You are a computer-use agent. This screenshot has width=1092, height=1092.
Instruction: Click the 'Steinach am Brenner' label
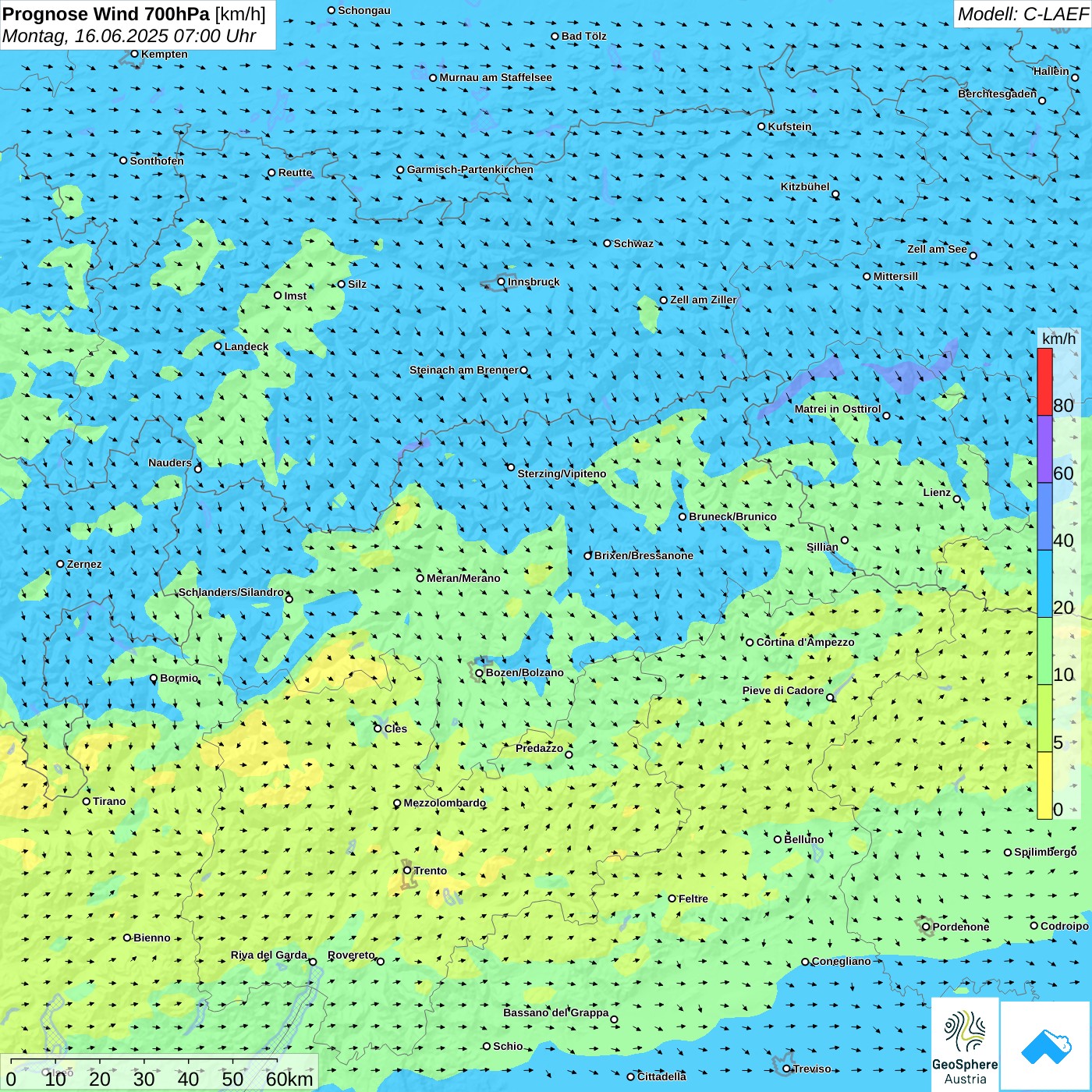(x=464, y=370)
